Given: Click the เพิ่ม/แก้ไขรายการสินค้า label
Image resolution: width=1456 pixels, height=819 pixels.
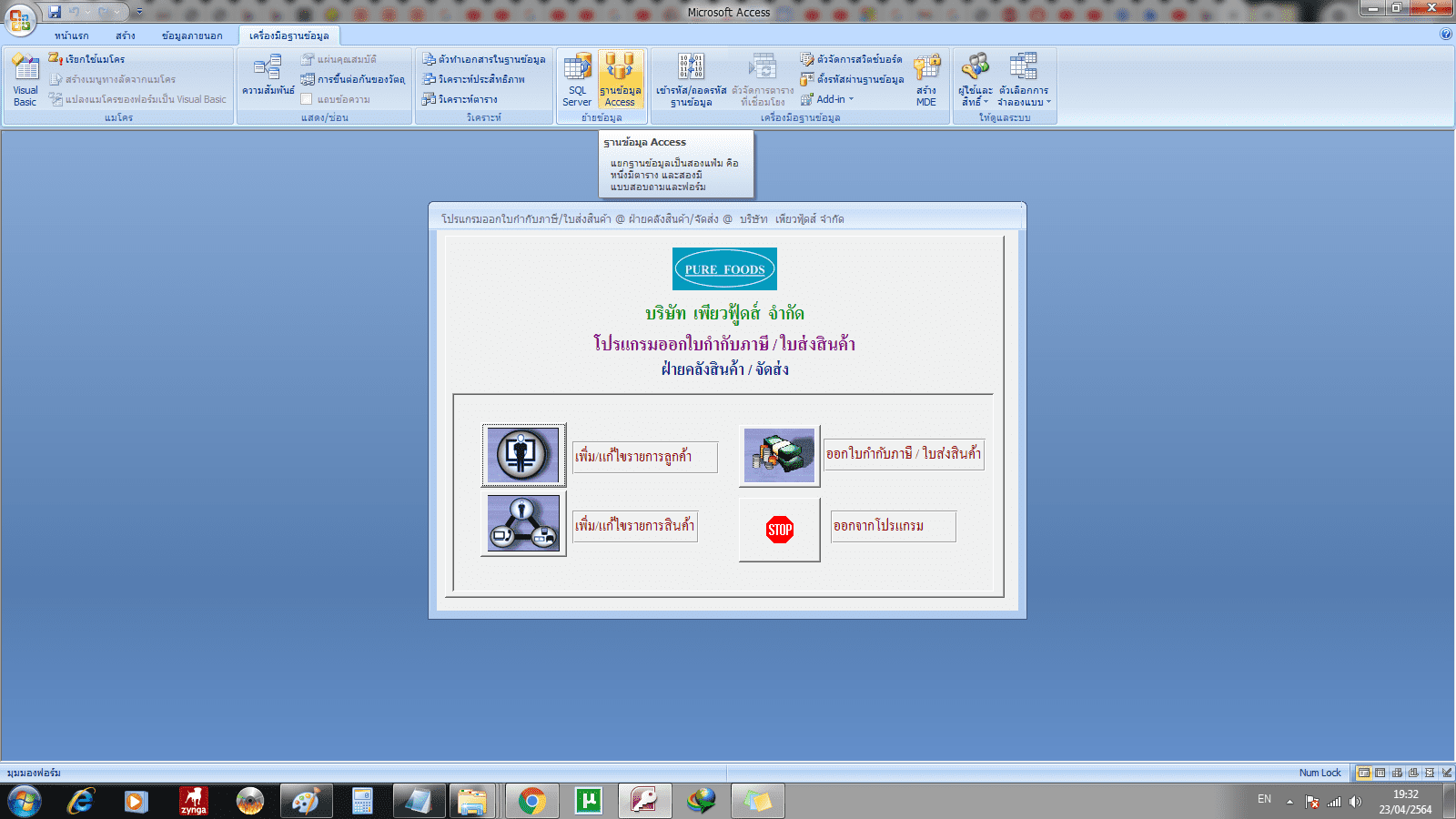Looking at the screenshot, I should click(635, 526).
